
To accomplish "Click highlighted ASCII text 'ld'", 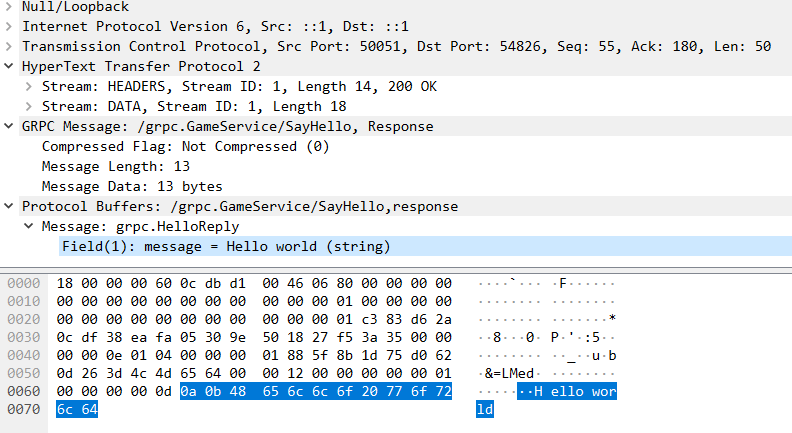I will coord(485,409).
